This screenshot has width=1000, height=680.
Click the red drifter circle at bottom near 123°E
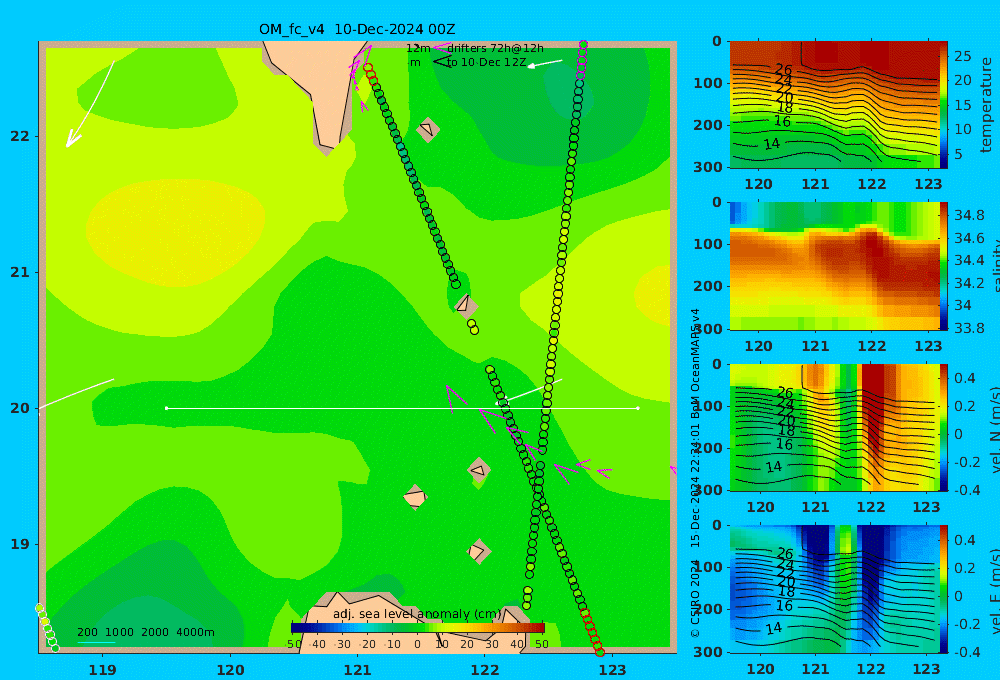(x=599, y=651)
